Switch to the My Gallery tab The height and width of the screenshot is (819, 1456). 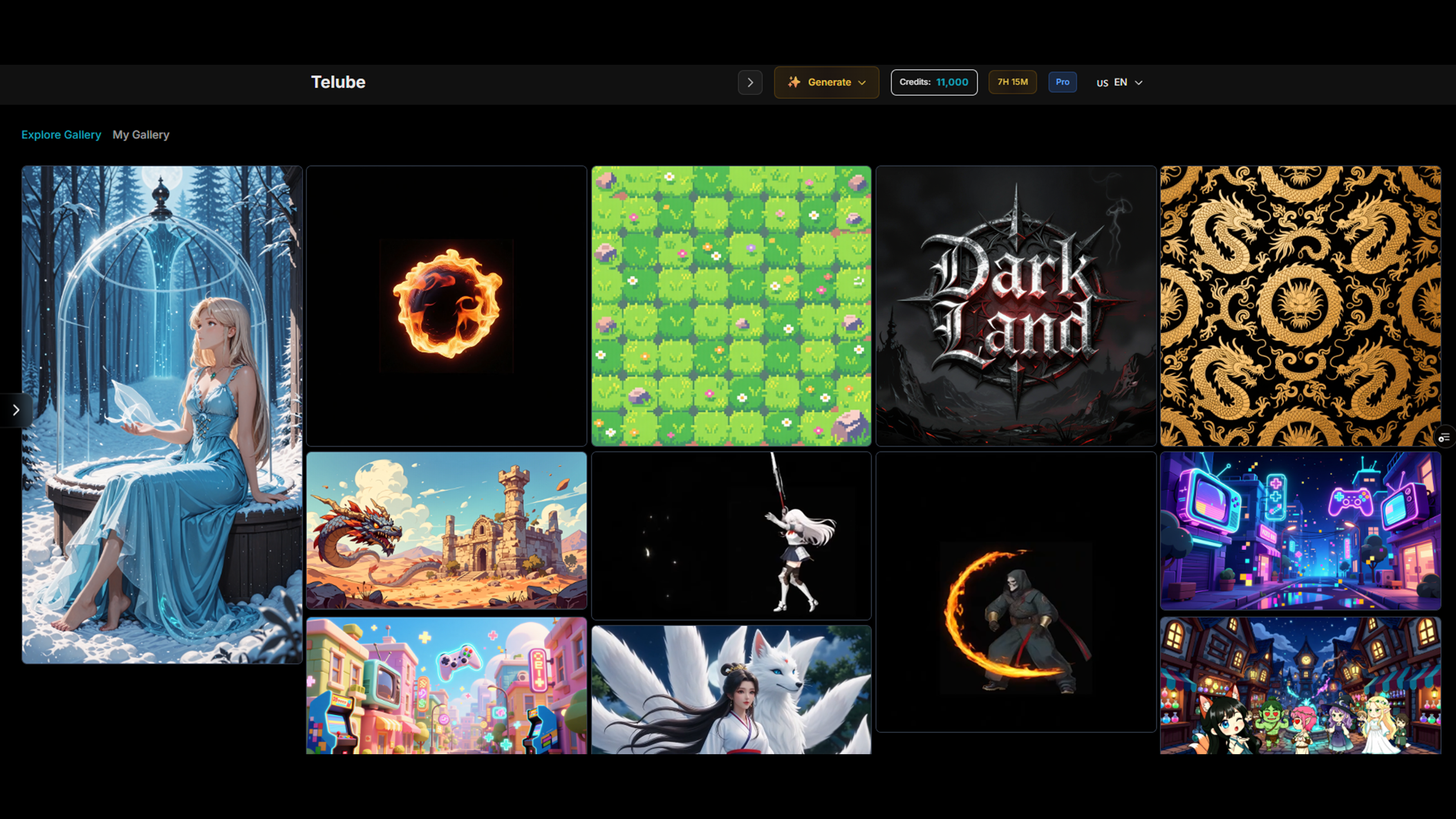[x=141, y=135]
